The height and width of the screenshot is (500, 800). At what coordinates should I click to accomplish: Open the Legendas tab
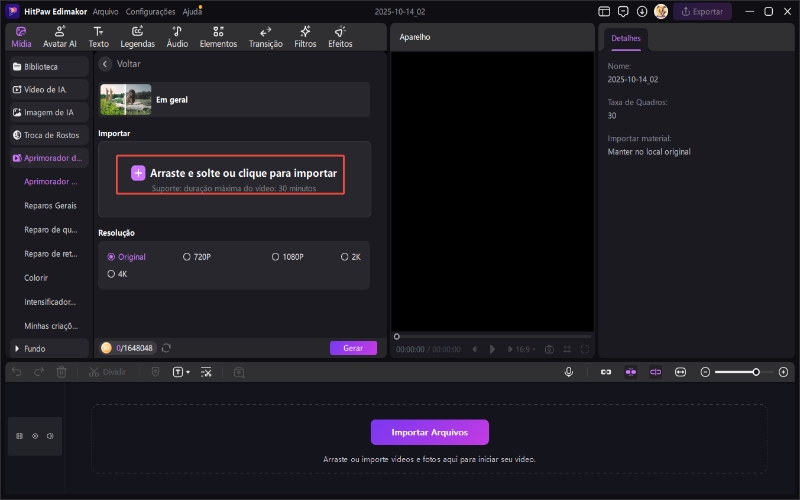coord(137,37)
